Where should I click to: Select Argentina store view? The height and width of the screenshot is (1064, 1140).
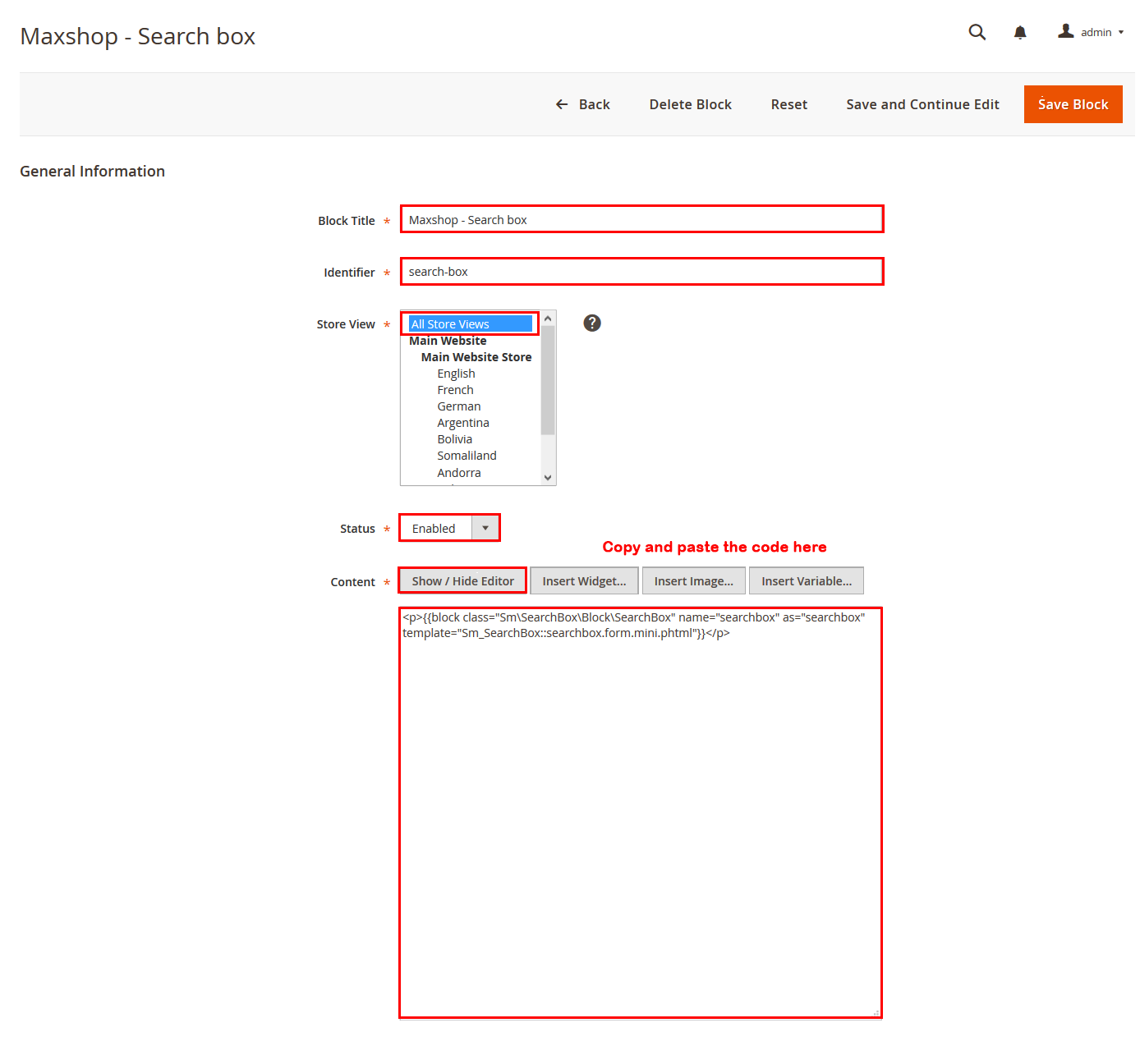(x=462, y=423)
